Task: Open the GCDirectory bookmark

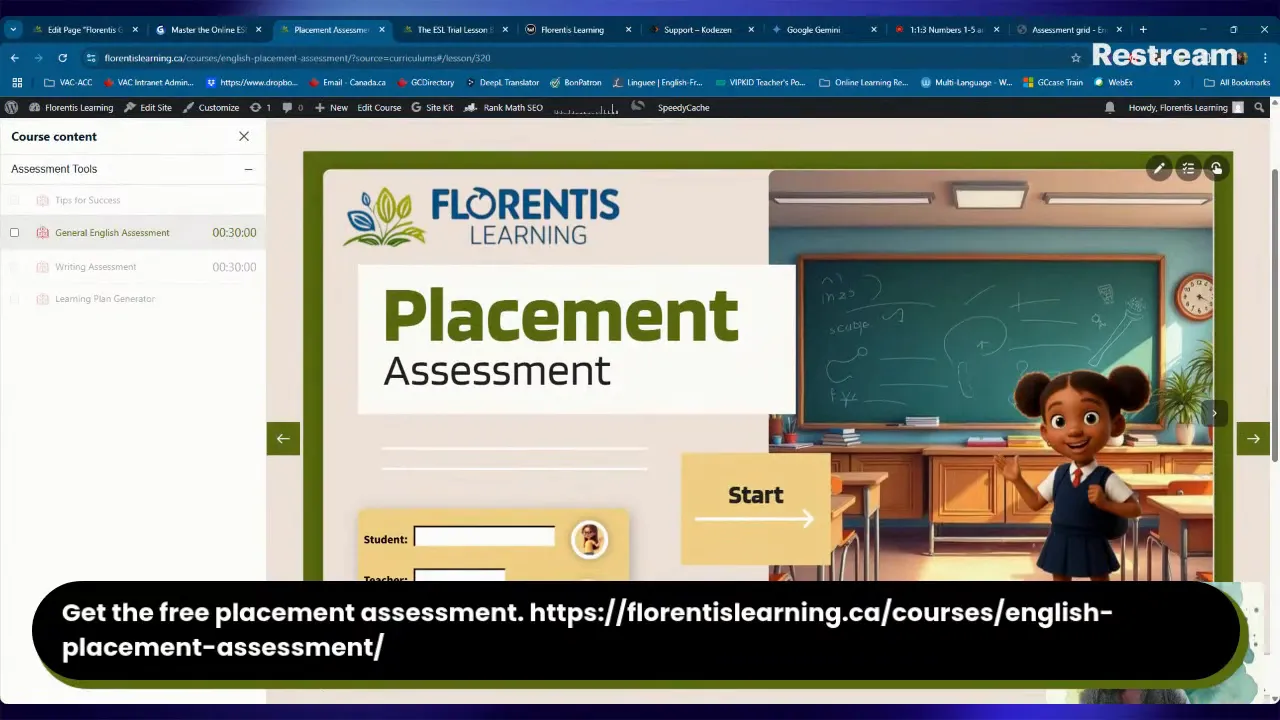Action: 424,82
